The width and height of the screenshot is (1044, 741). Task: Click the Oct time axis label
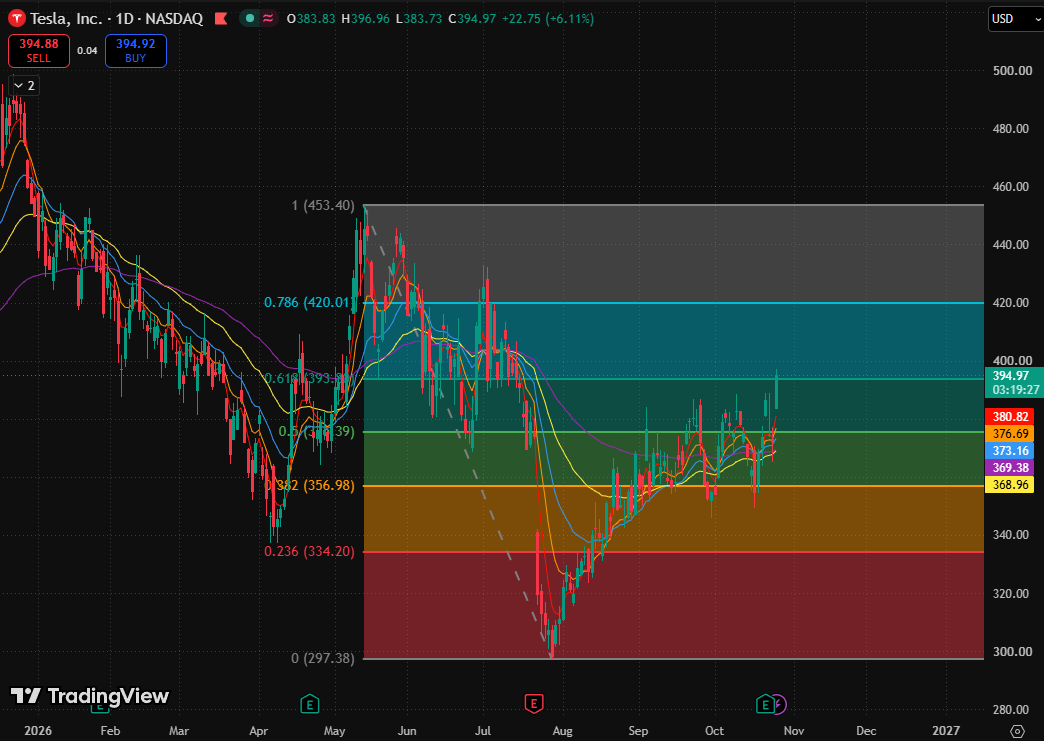click(714, 730)
